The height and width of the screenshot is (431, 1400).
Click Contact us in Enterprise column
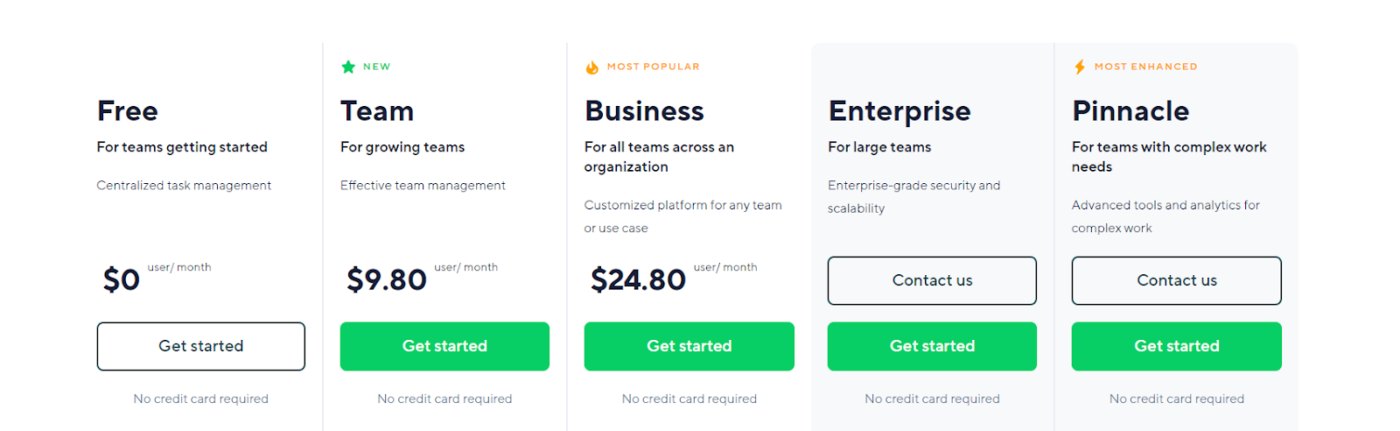(x=932, y=281)
